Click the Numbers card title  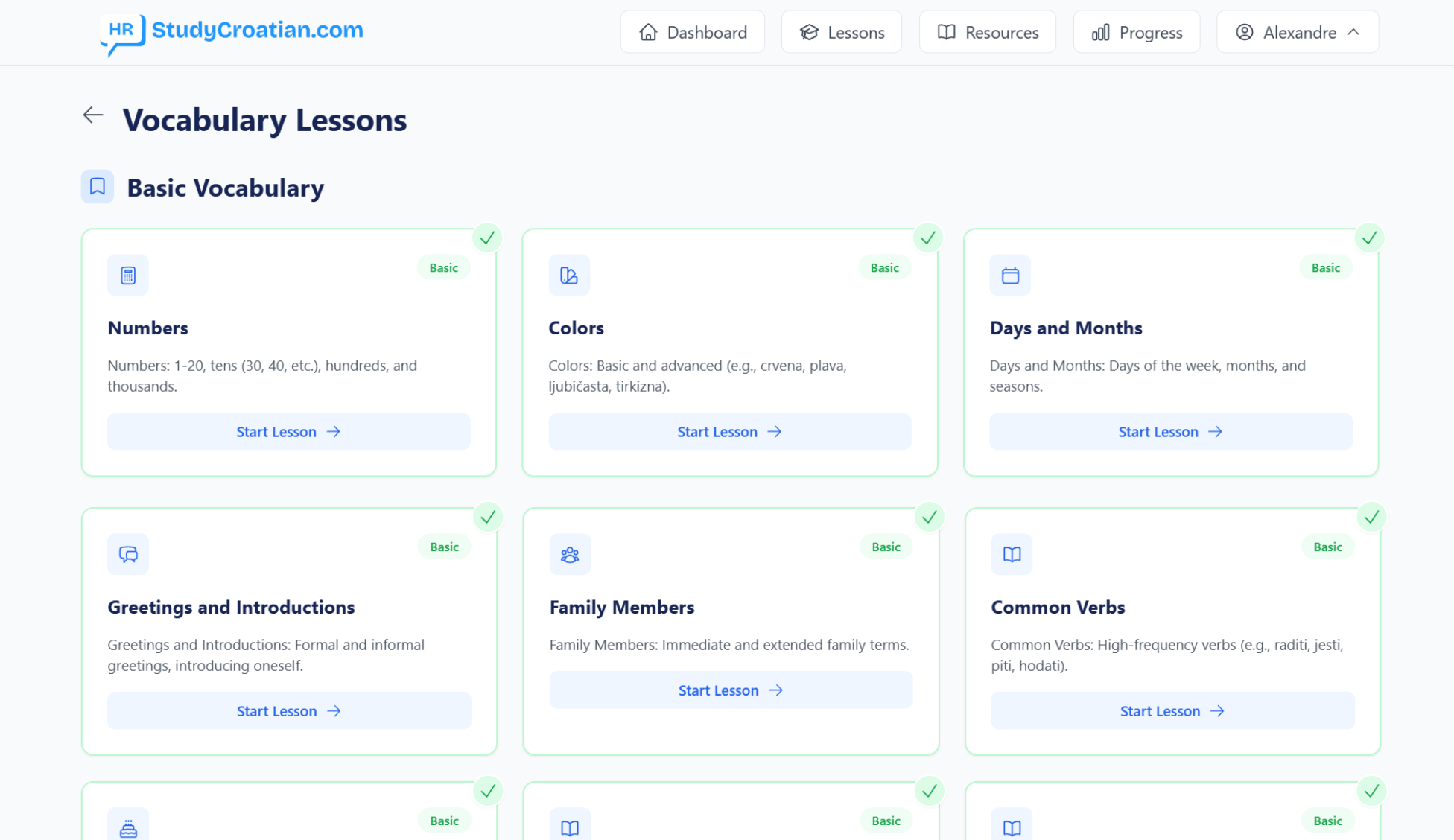148,328
